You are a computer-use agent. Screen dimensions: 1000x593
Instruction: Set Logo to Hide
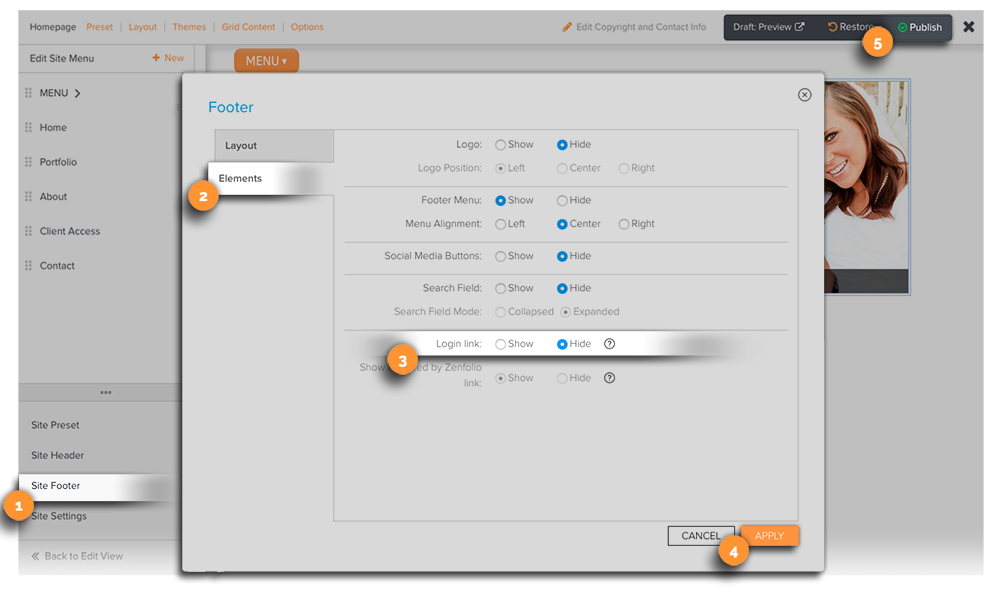tap(562, 145)
